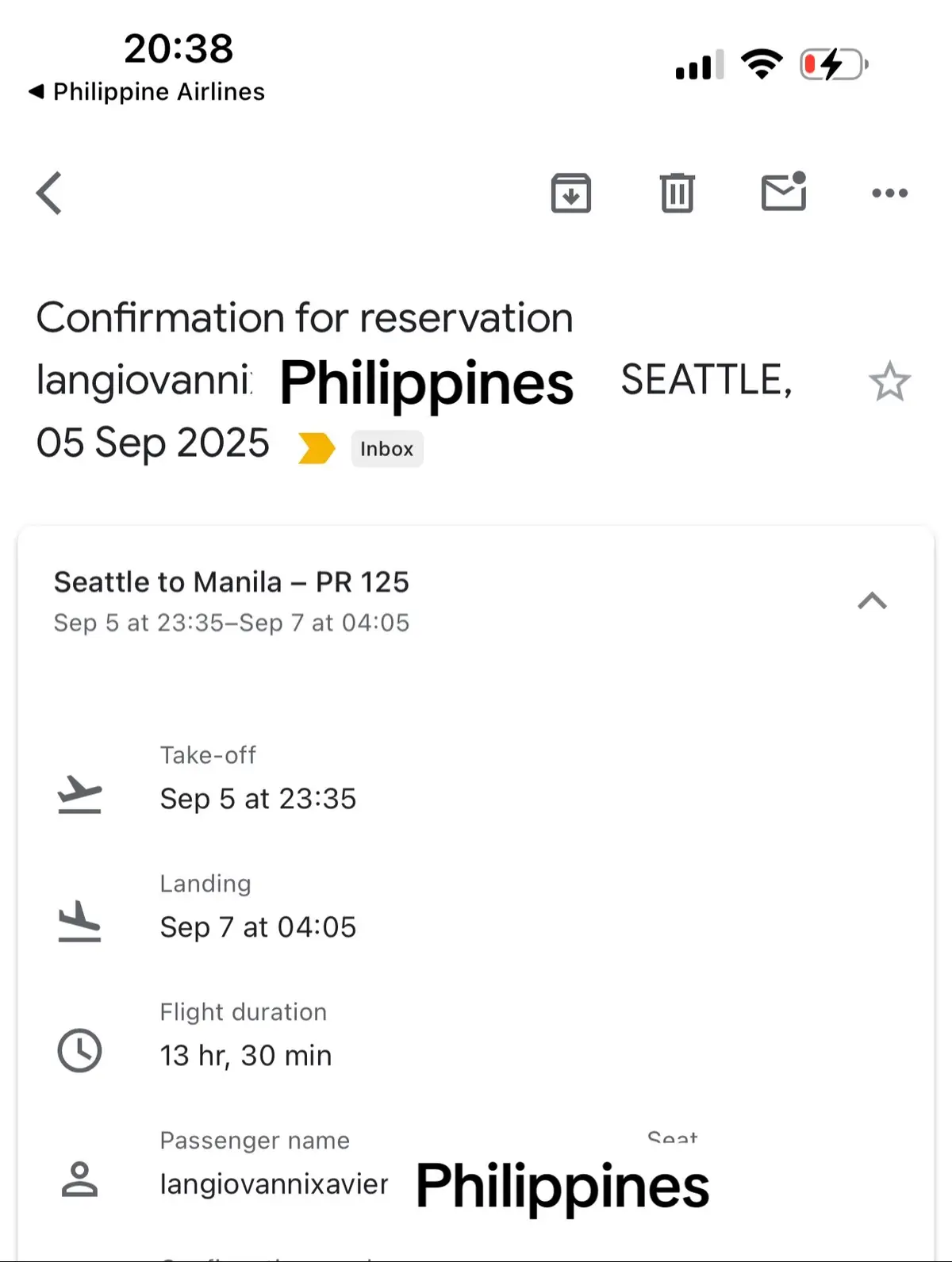This screenshot has width=952, height=1262.
Task: Select the Seattle to Manila – PR 125 header
Action: [x=232, y=582]
